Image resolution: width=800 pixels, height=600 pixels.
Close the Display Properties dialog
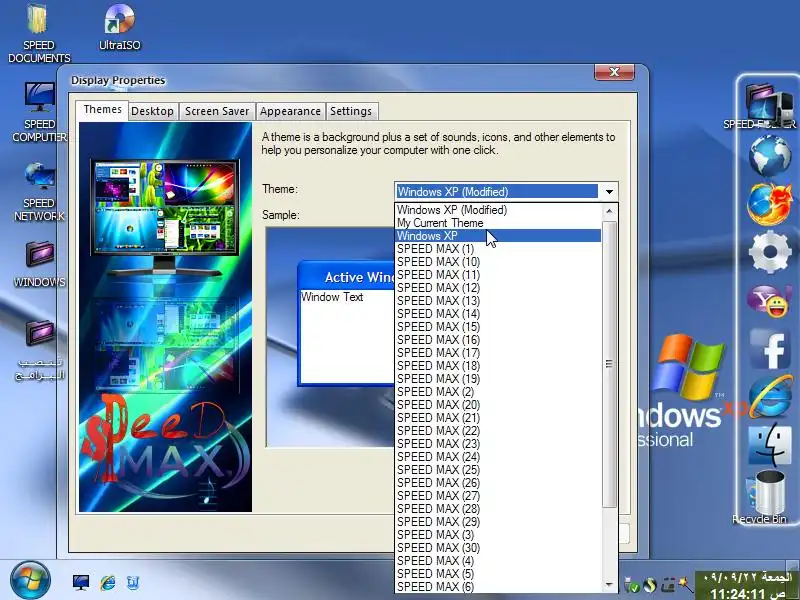(x=614, y=72)
